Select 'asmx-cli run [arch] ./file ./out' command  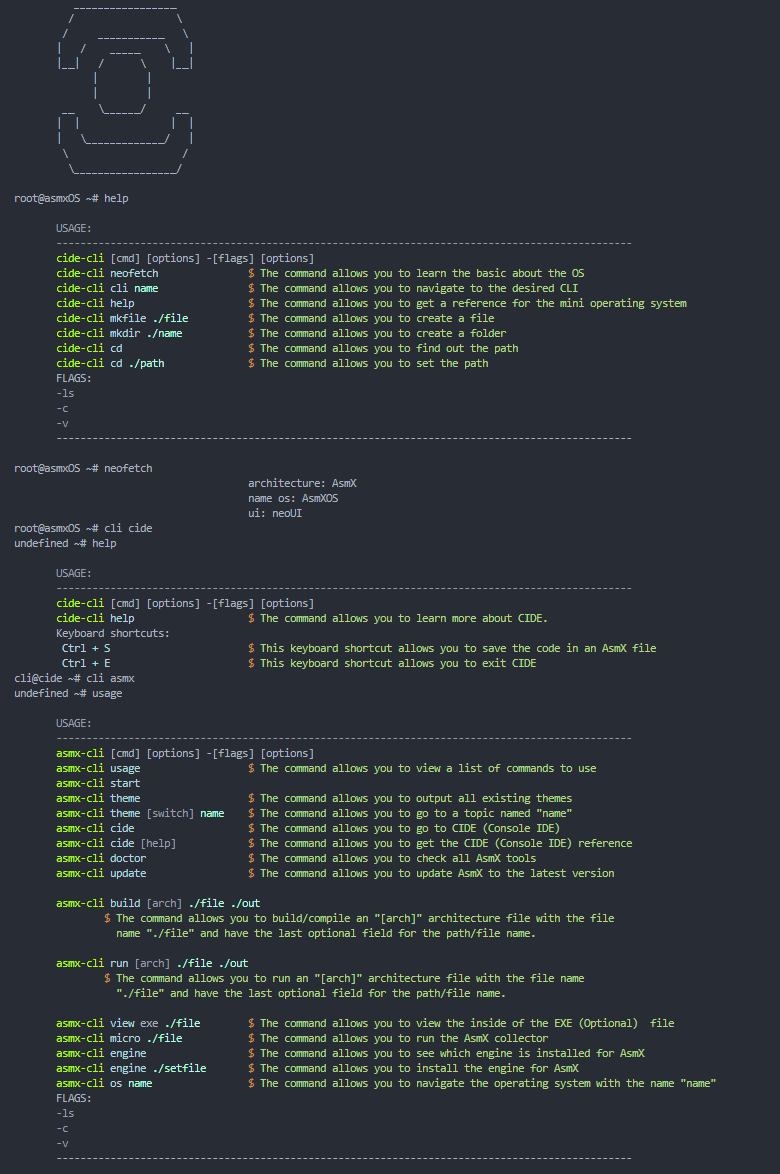click(152, 963)
